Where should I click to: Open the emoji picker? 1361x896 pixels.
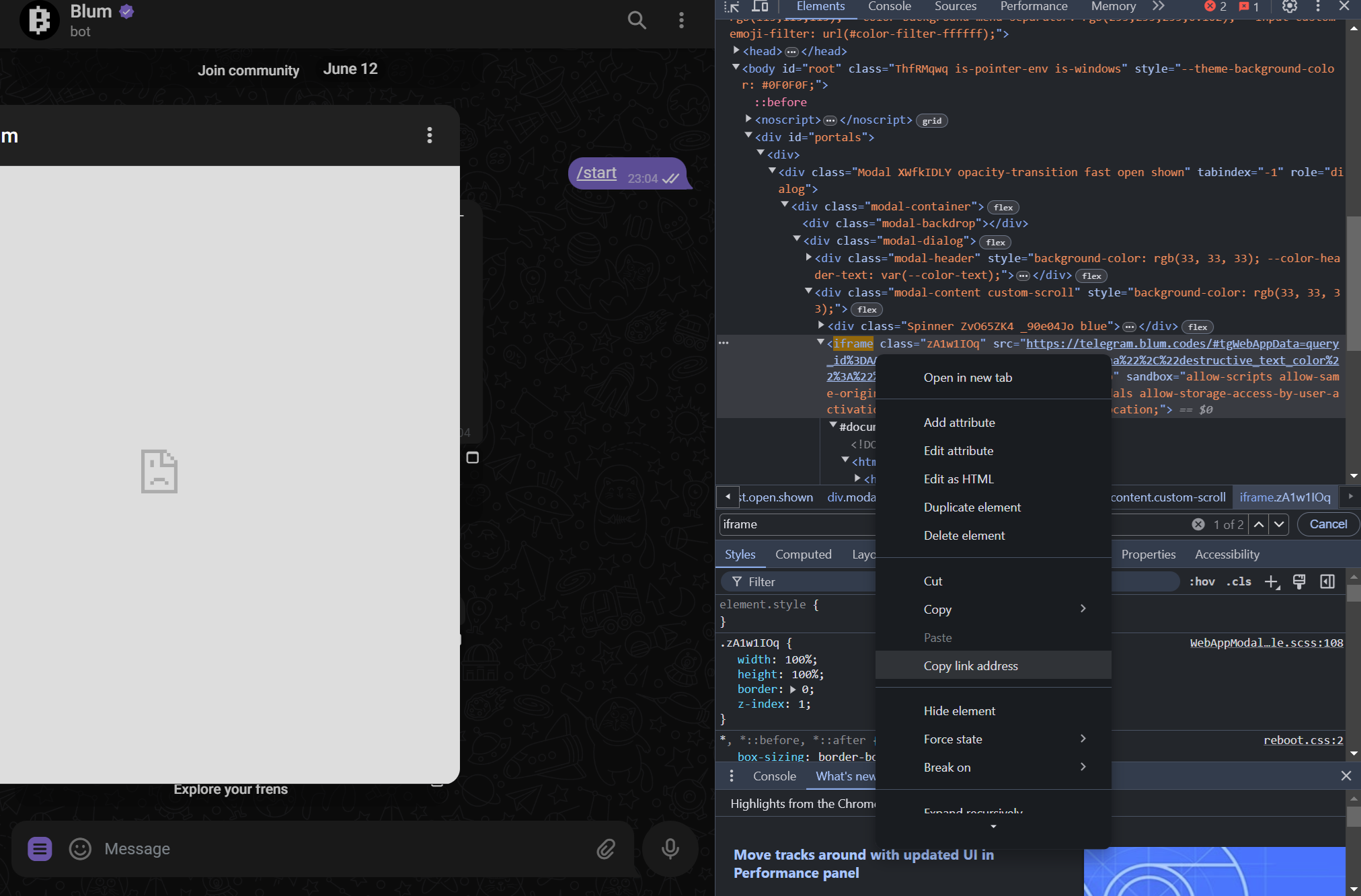coord(80,849)
